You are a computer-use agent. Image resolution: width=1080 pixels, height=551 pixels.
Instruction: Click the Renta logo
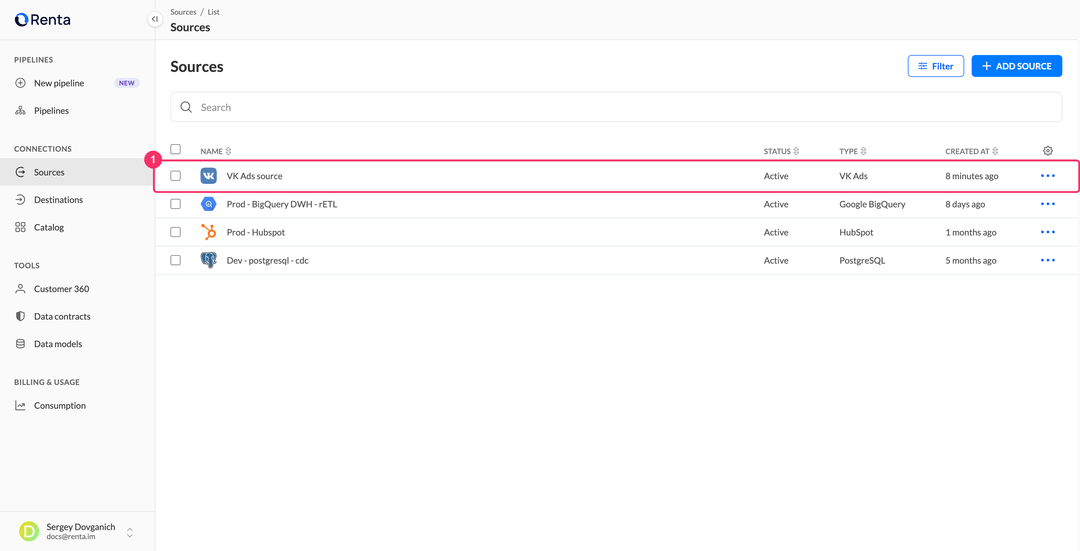click(x=42, y=19)
